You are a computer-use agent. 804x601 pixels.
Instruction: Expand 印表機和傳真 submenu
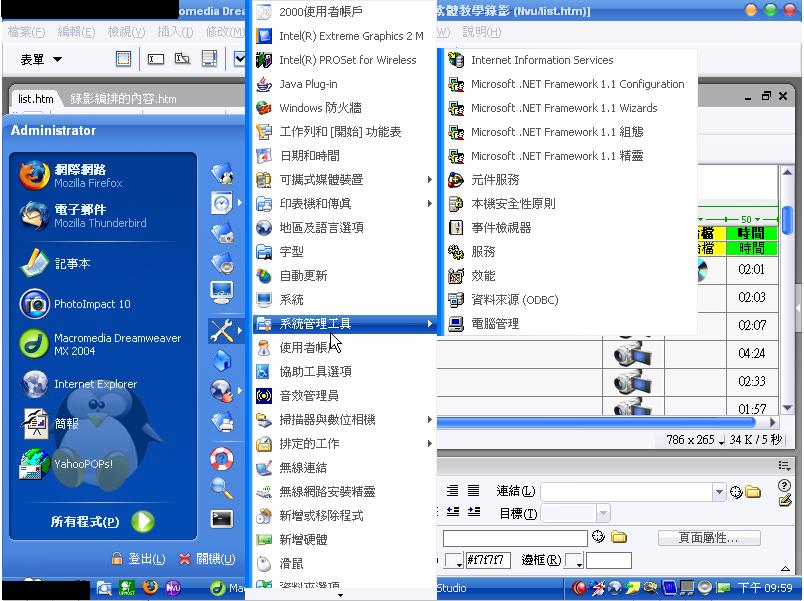pos(315,204)
